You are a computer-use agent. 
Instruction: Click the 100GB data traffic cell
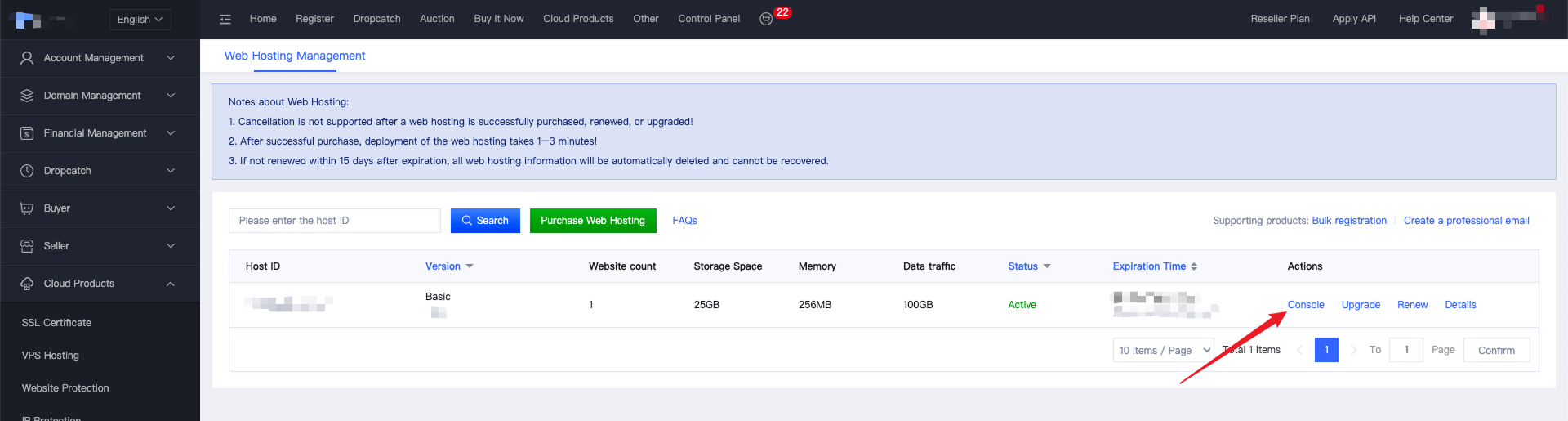pyautogui.click(x=918, y=305)
